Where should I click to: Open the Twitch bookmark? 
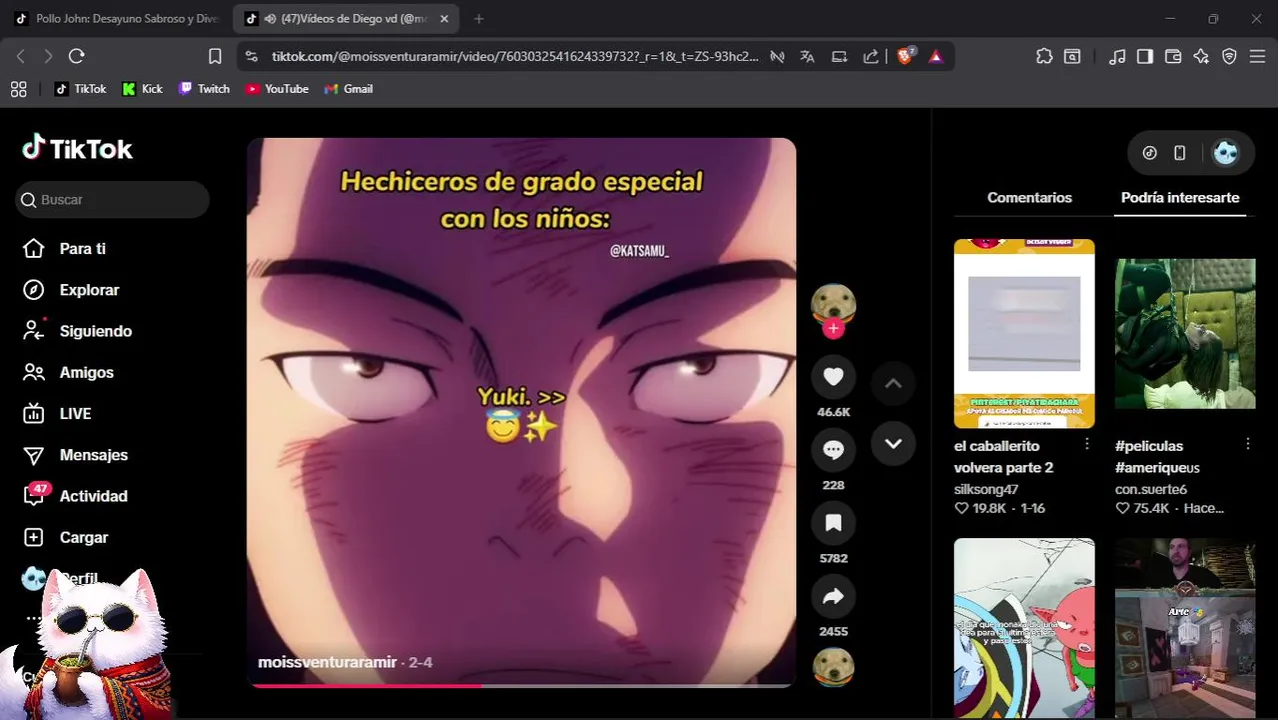(204, 89)
